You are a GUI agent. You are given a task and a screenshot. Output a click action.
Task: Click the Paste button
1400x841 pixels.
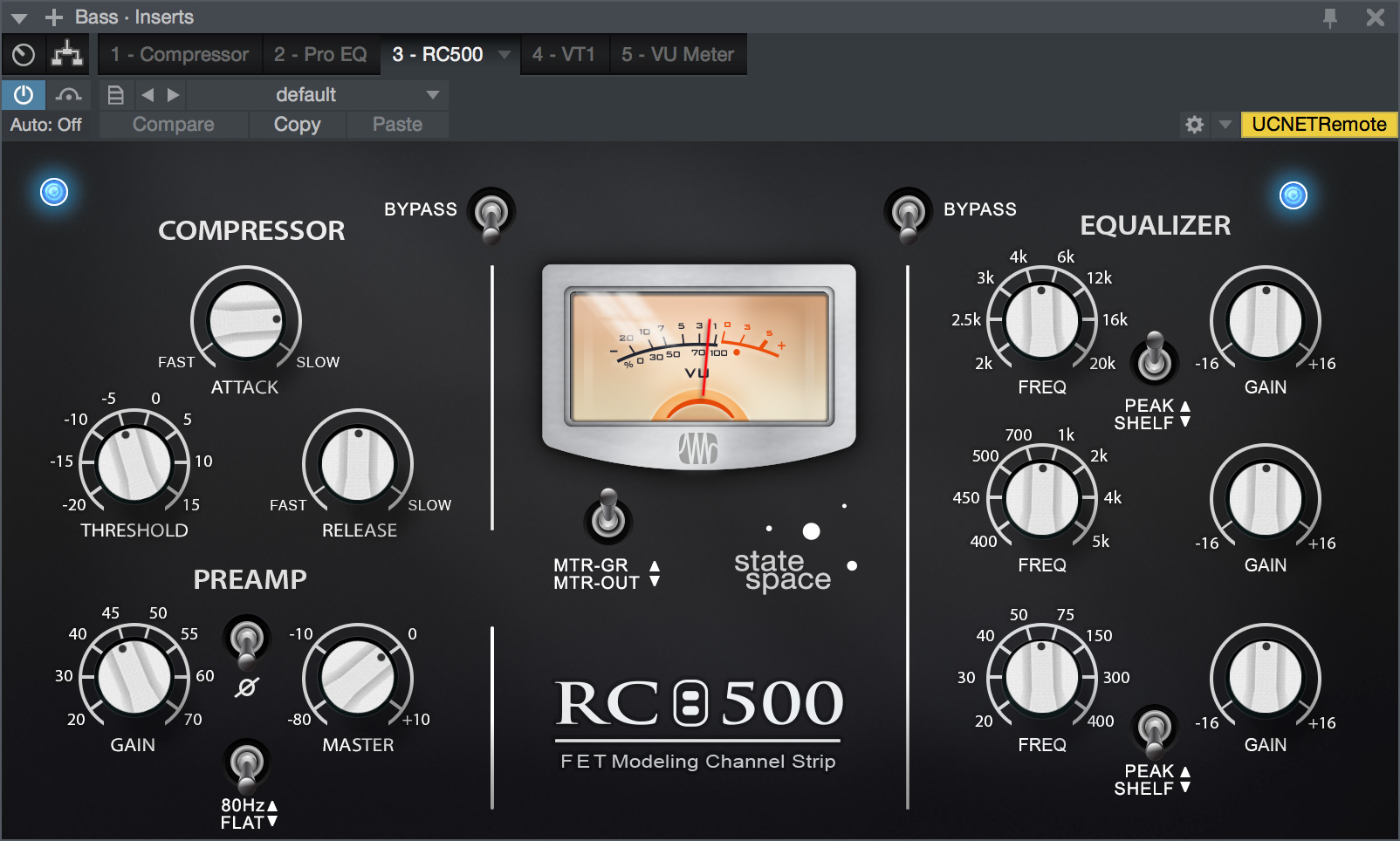pos(397,125)
